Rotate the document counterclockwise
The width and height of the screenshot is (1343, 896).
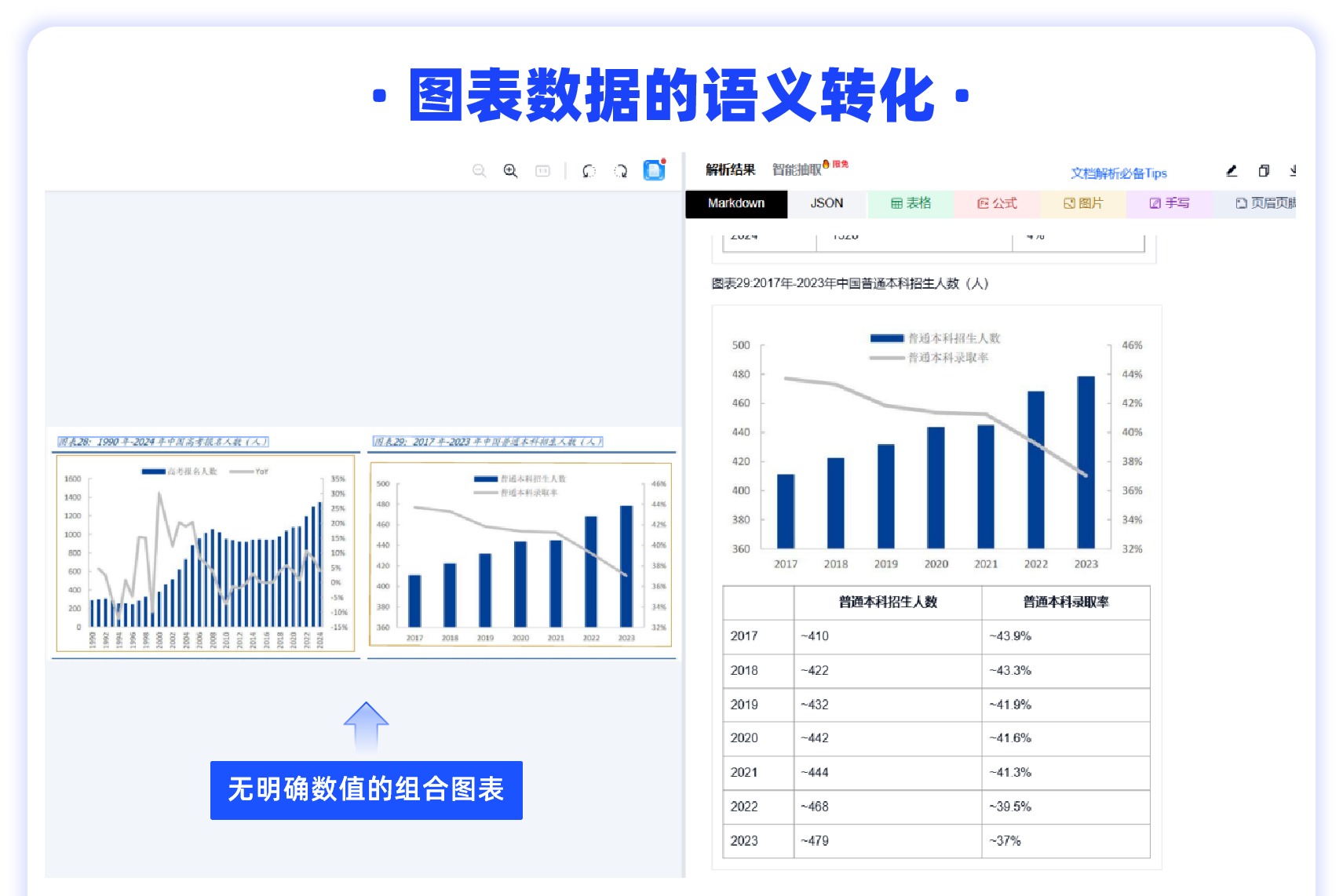(x=589, y=170)
